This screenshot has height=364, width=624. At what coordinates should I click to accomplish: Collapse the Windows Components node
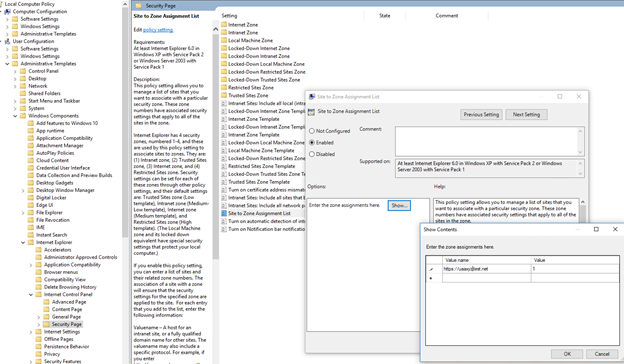click(15, 116)
